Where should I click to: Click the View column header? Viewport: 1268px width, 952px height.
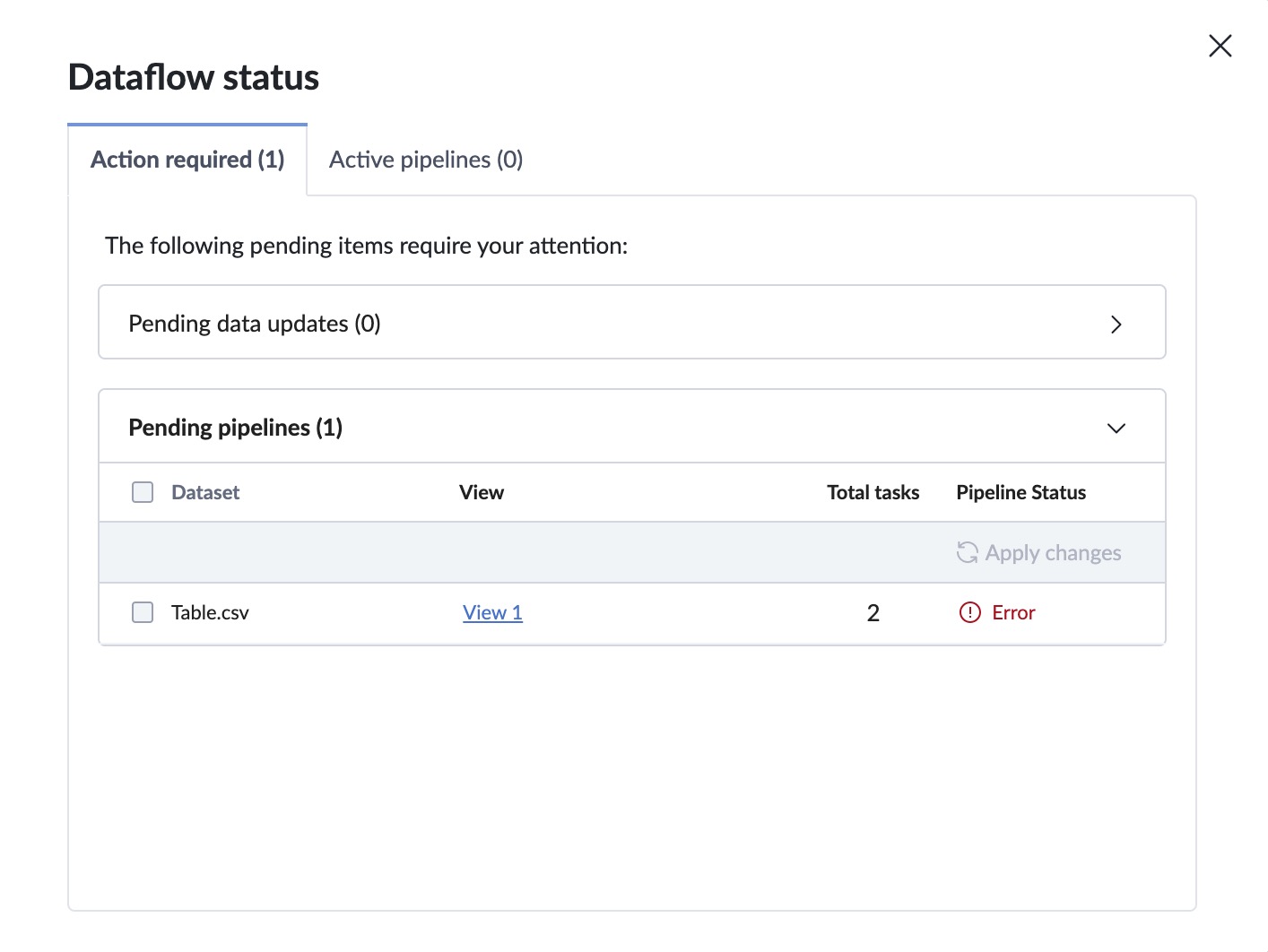point(482,491)
